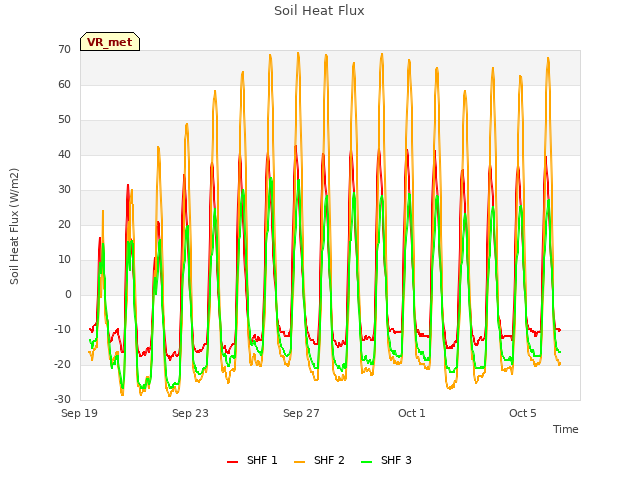Screen dimensions: 640x480
Task: Click the green SHF 3 legend marker
Action: click(367, 462)
